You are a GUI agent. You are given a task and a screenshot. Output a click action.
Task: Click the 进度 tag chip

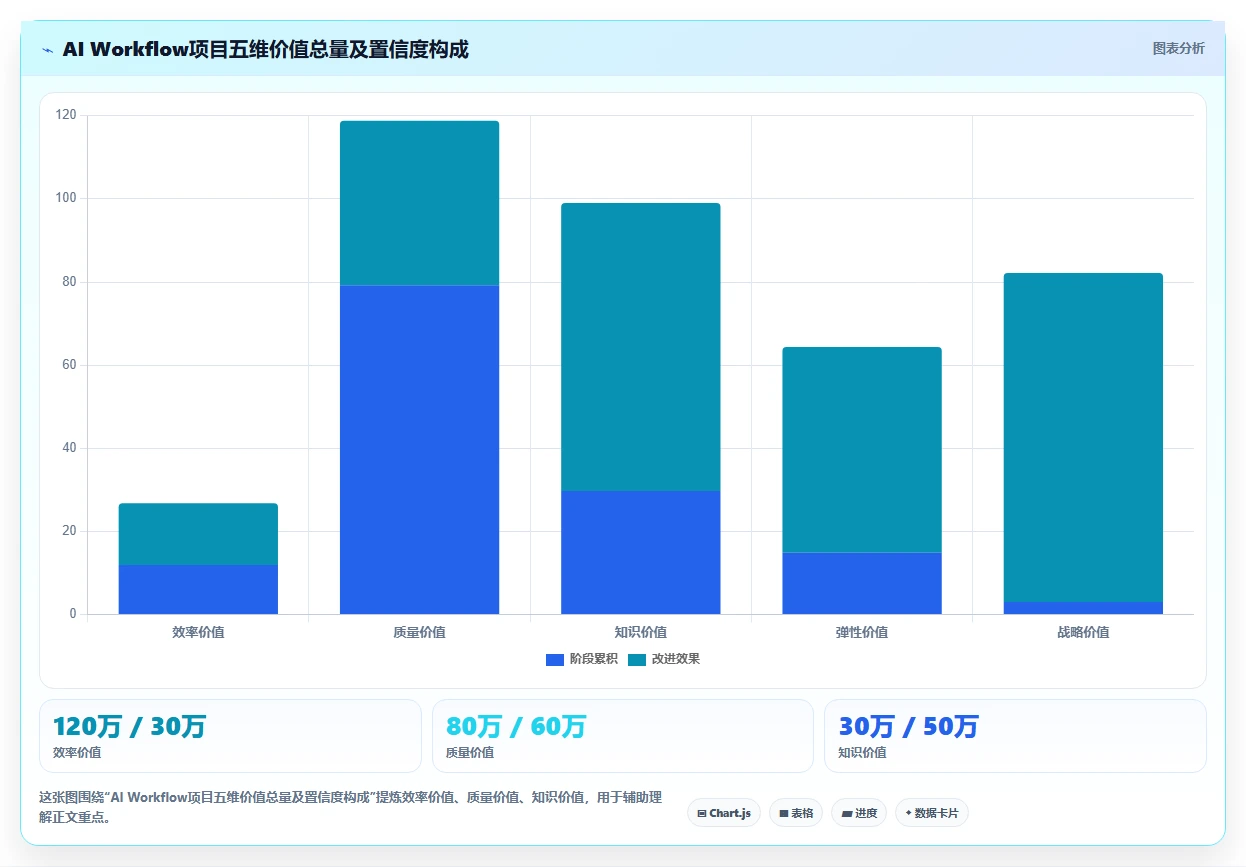pos(859,813)
